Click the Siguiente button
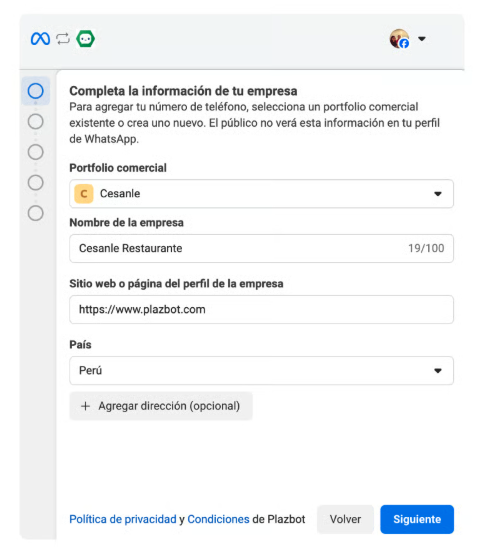 click(x=417, y=519)
